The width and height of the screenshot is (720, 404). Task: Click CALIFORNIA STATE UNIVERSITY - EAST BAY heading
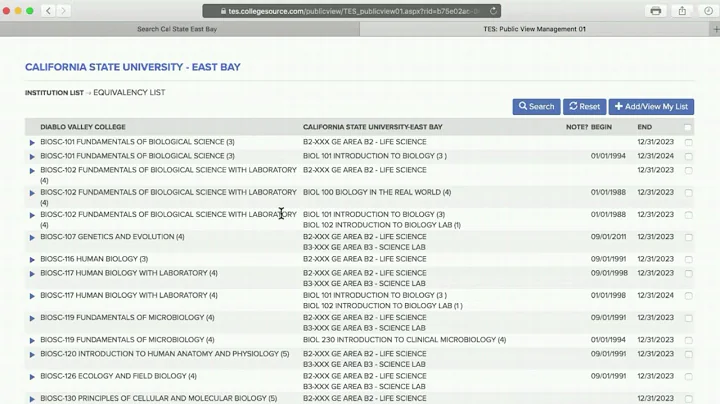pos(133,67)
